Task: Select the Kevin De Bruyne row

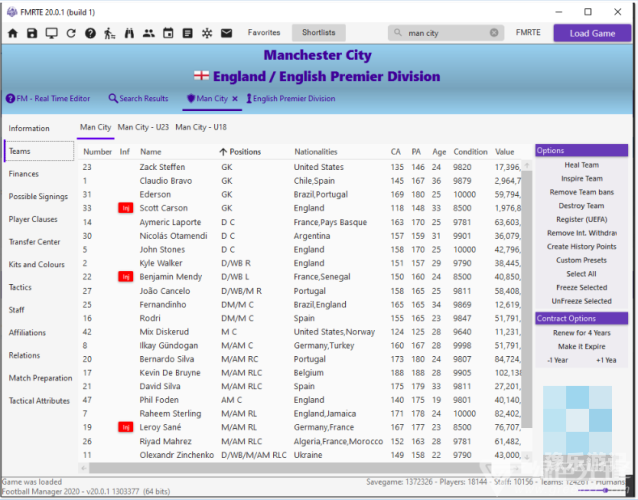Action: 299,373
